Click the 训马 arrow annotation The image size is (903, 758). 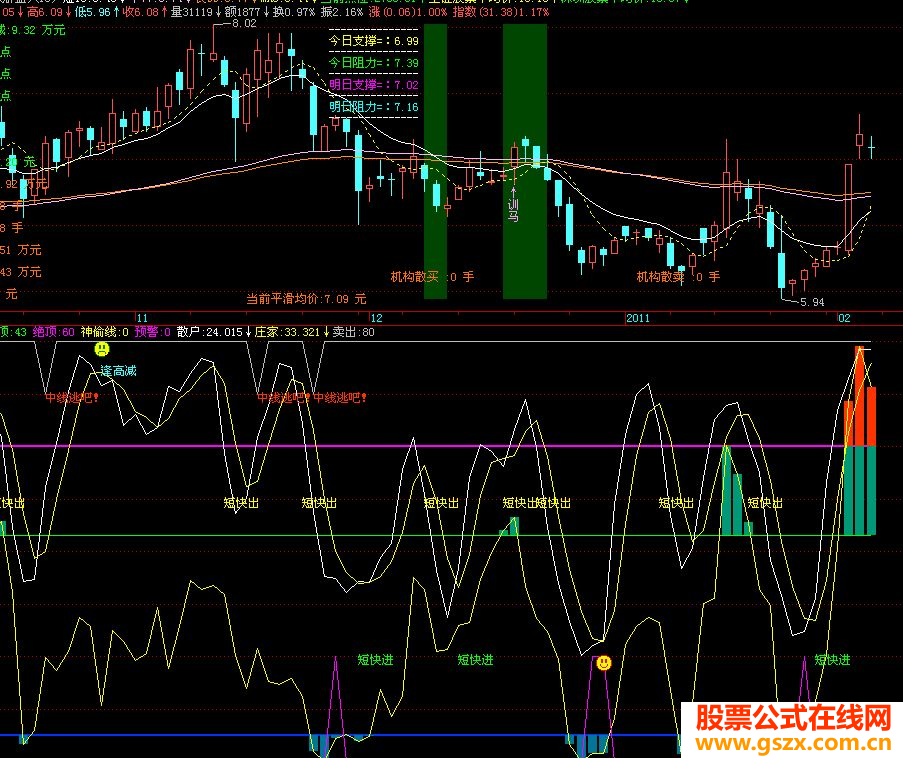tap(513, 203)
